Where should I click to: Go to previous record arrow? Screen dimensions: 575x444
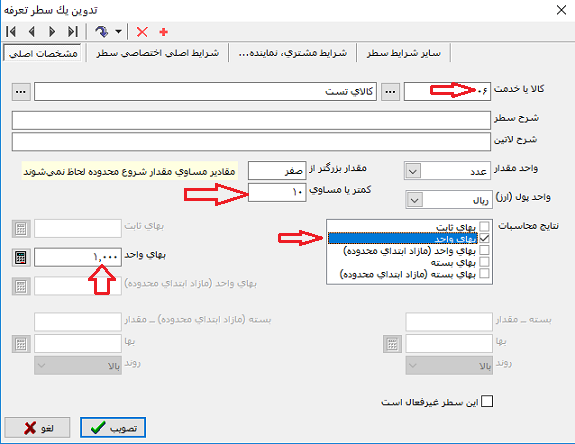pyautogui.click(x=32, y=32)
